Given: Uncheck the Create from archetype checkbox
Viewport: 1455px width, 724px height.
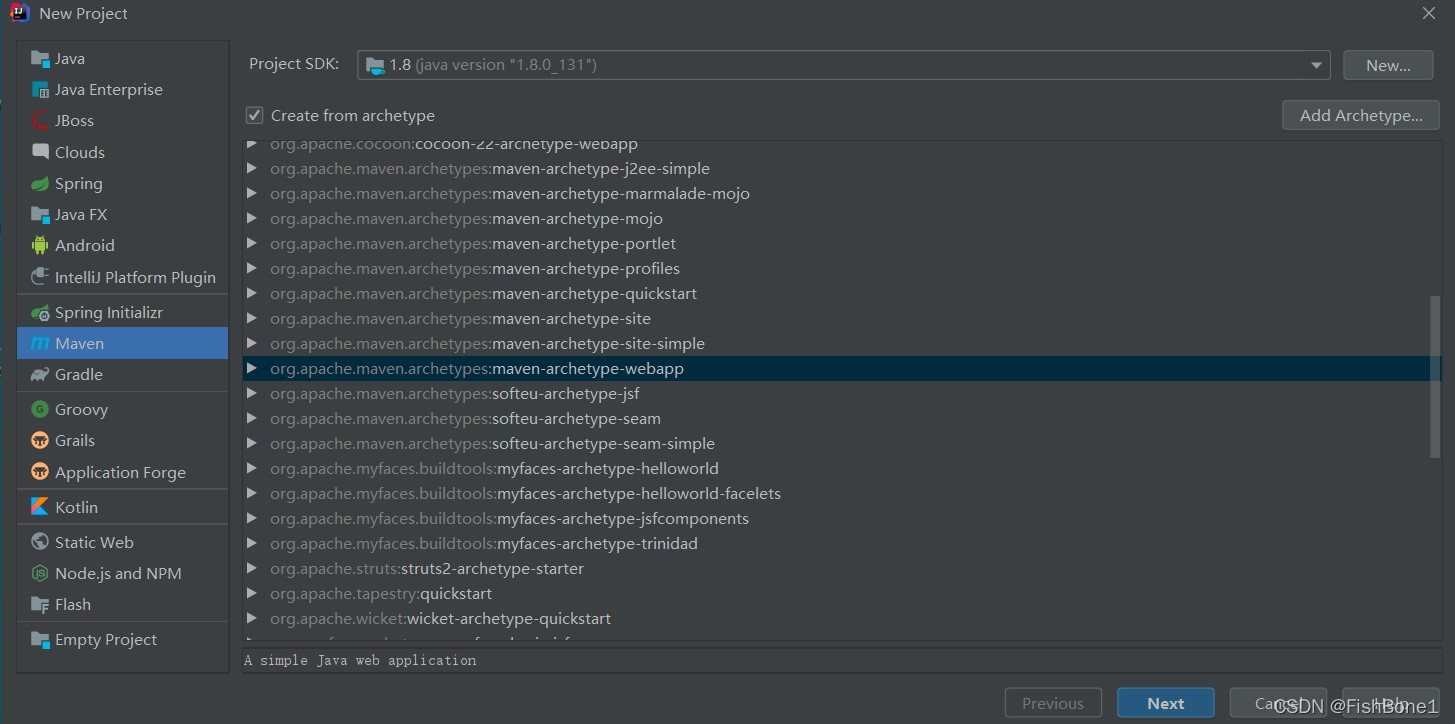Looking at the screenshot, I should tap(255, 116).
